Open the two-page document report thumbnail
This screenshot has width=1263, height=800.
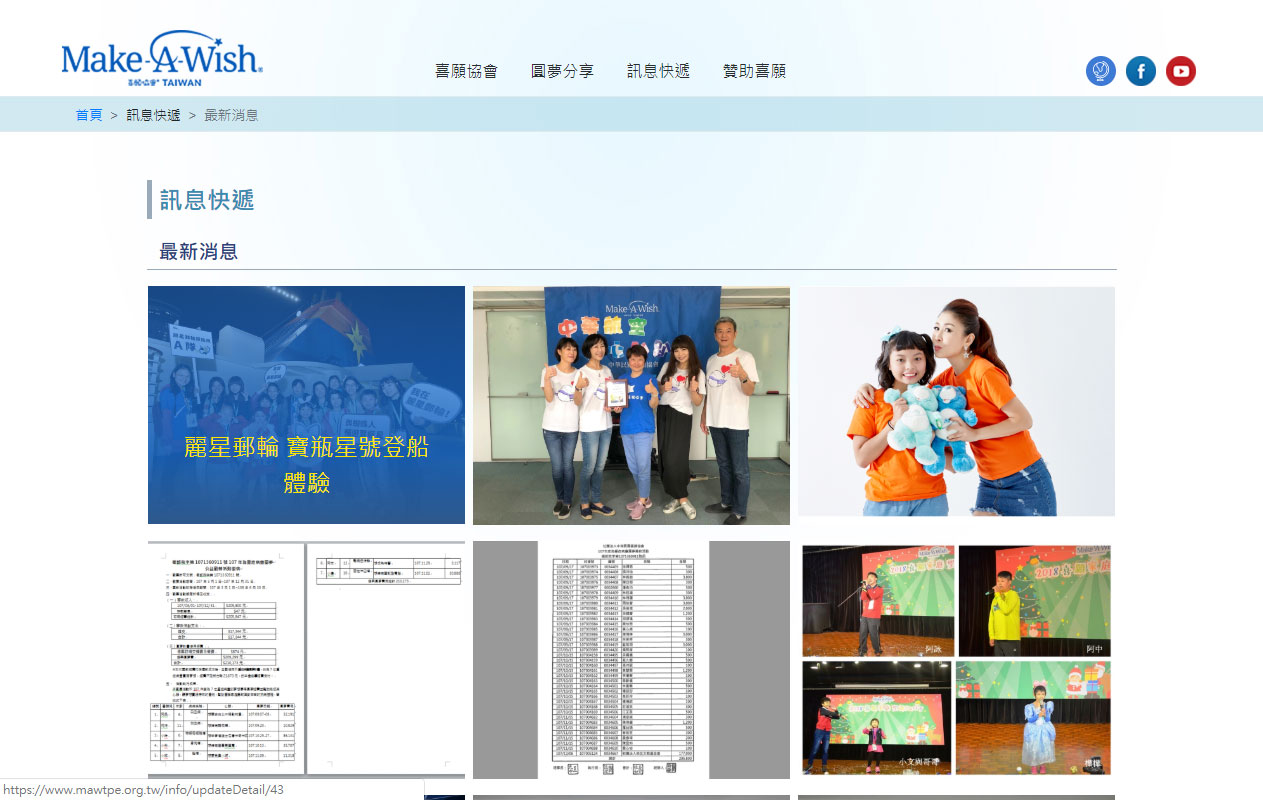click(x=306, y=659)
